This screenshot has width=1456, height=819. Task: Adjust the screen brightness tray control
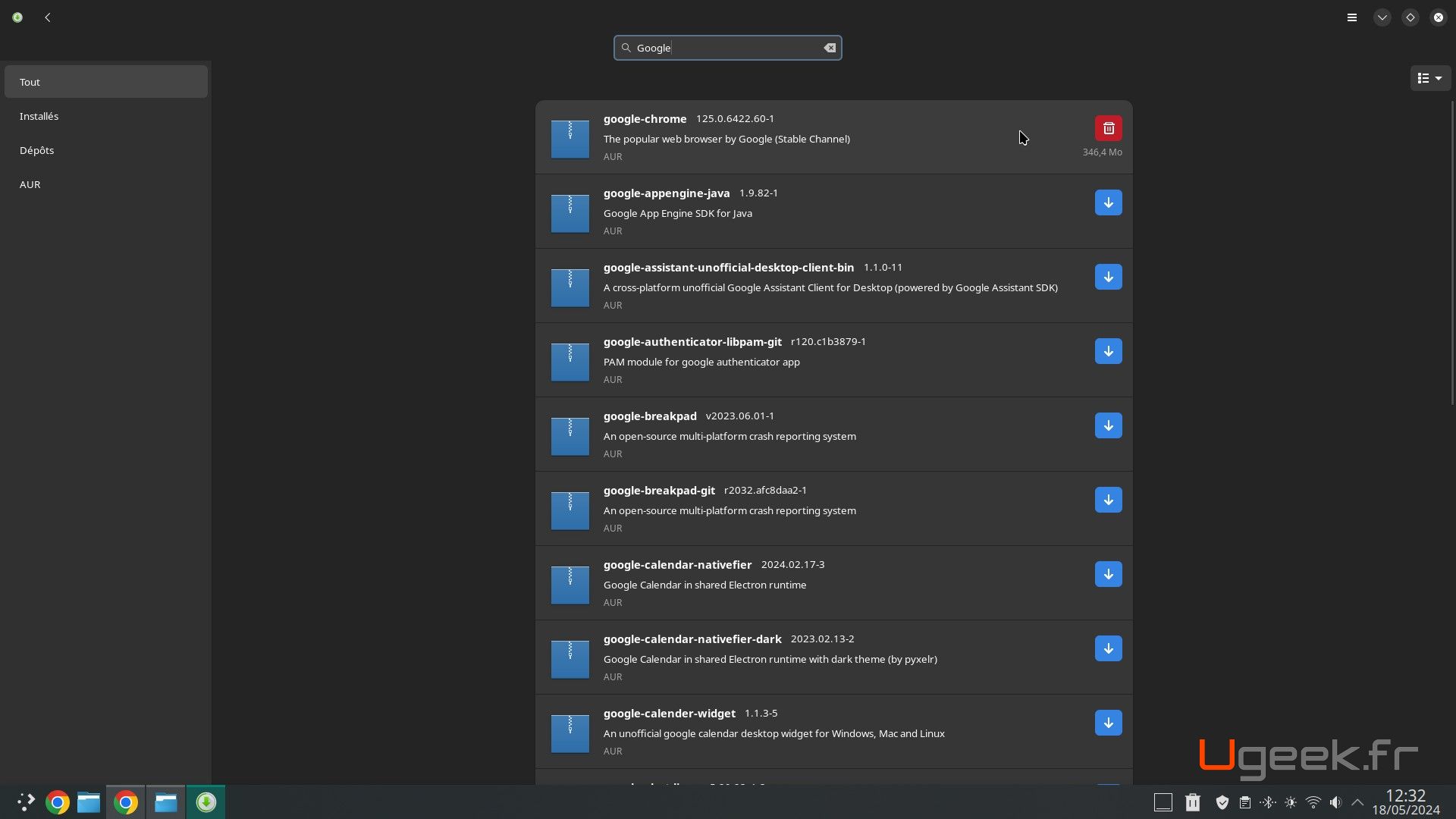tap(1290, 802)
